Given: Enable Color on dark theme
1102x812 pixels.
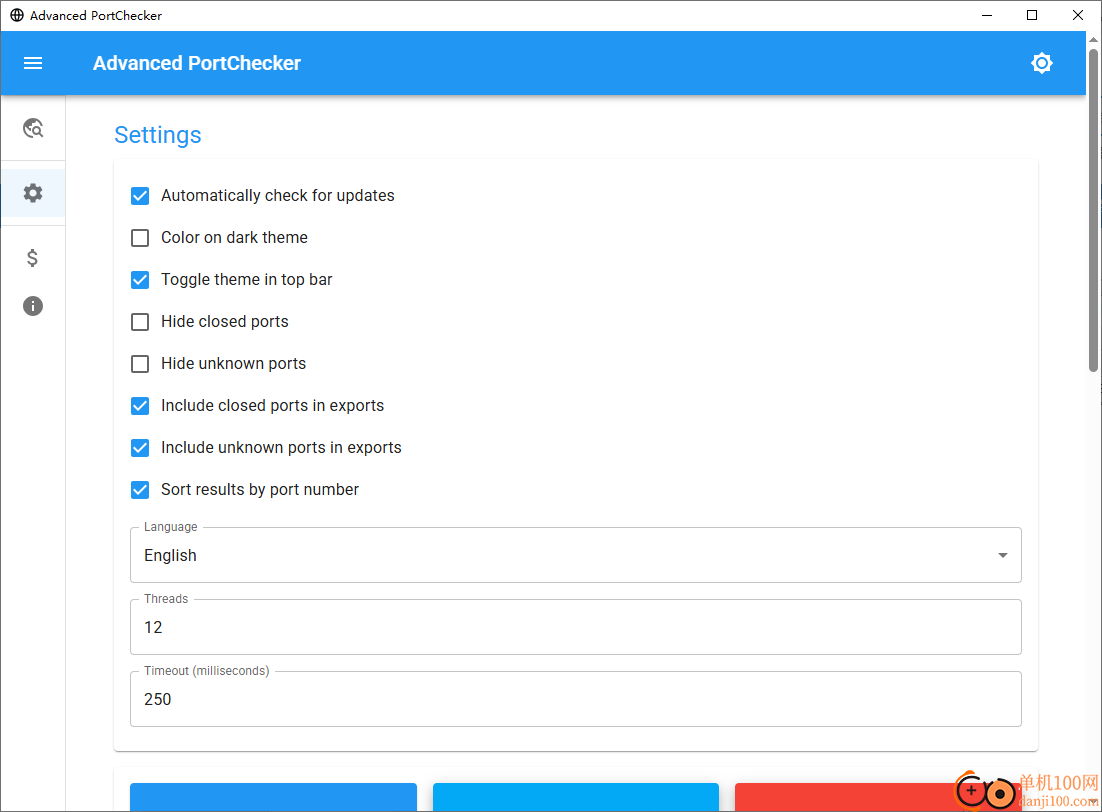Looking at the screenshot, I should [140, 238].
